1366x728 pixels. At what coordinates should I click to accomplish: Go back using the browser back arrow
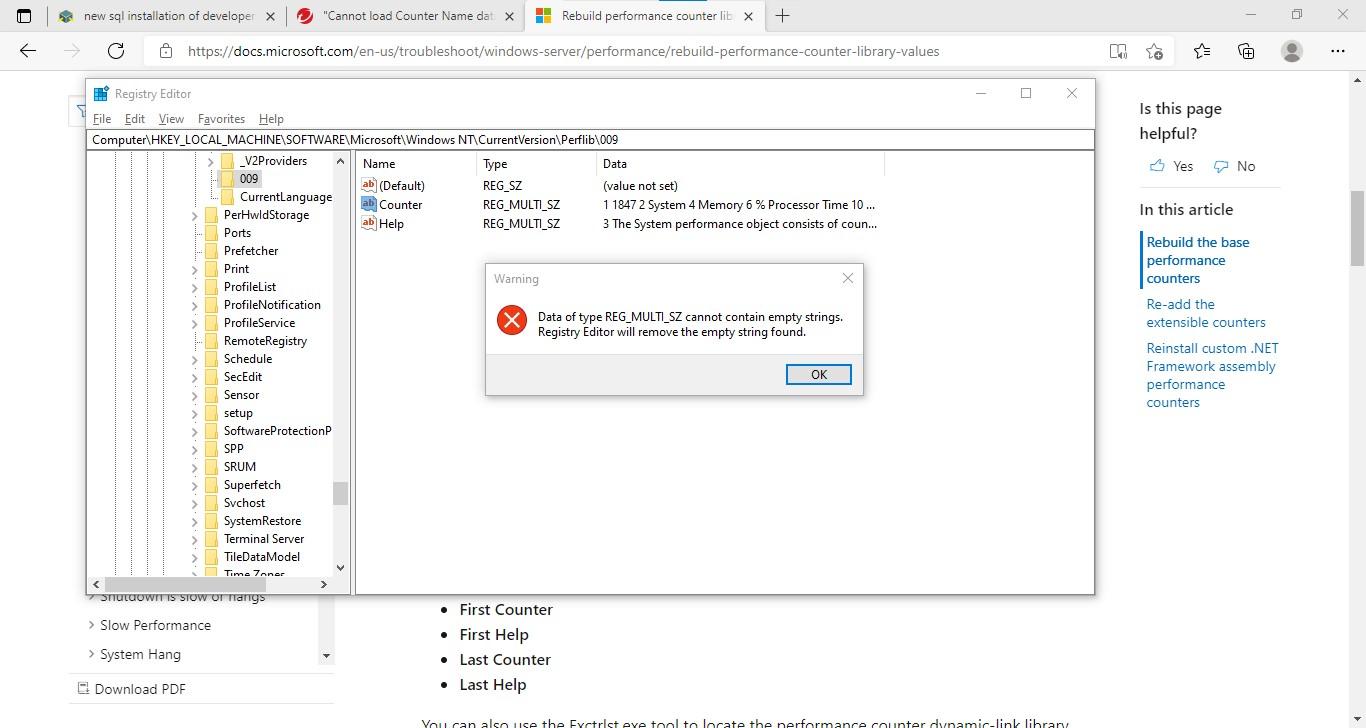coord(28,51)
